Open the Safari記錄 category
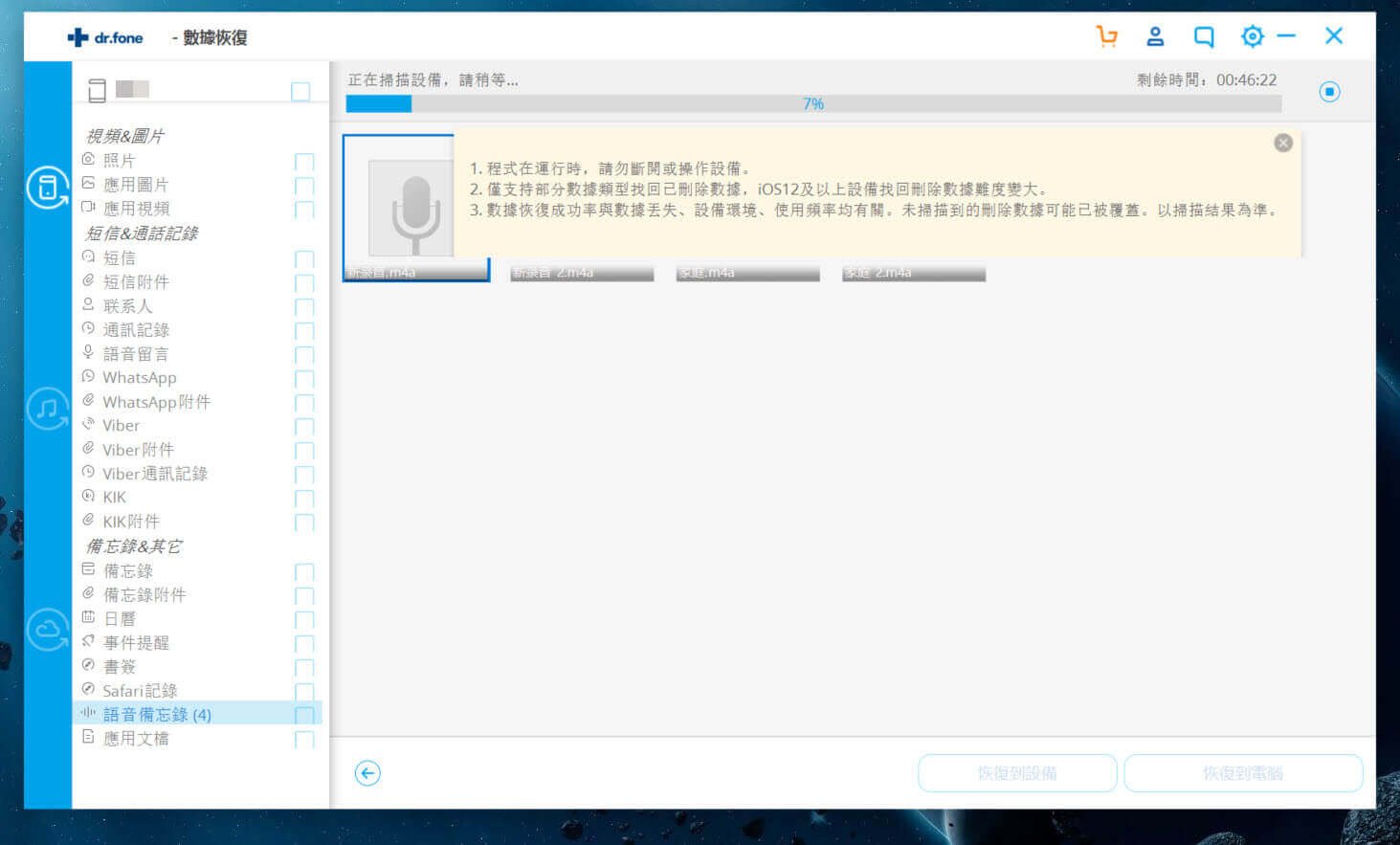Image resolution: width=1400 pixels, height=845 pixels. coord(140,691)
